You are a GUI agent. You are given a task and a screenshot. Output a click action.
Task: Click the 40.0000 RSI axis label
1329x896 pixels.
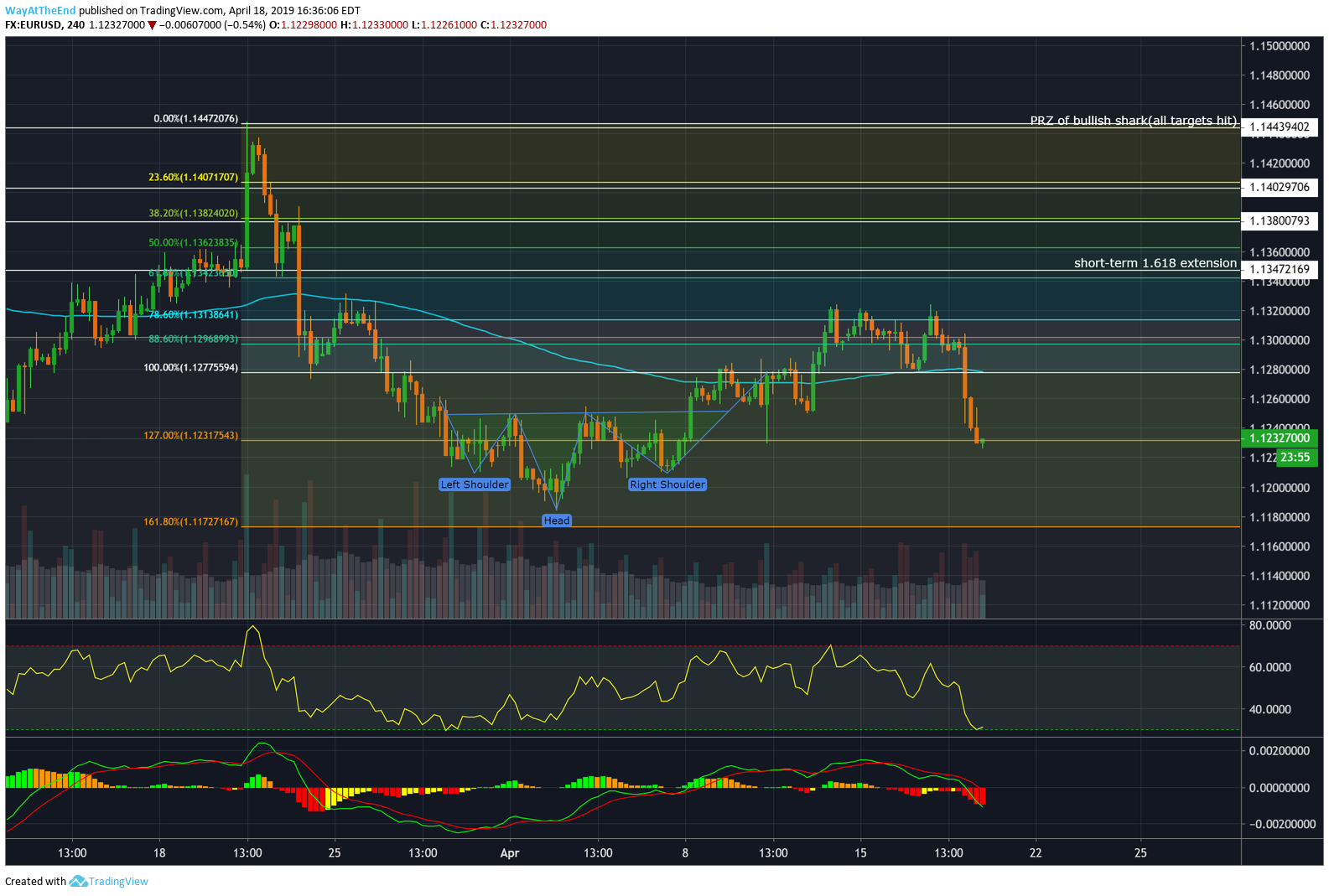point(1270,709)
